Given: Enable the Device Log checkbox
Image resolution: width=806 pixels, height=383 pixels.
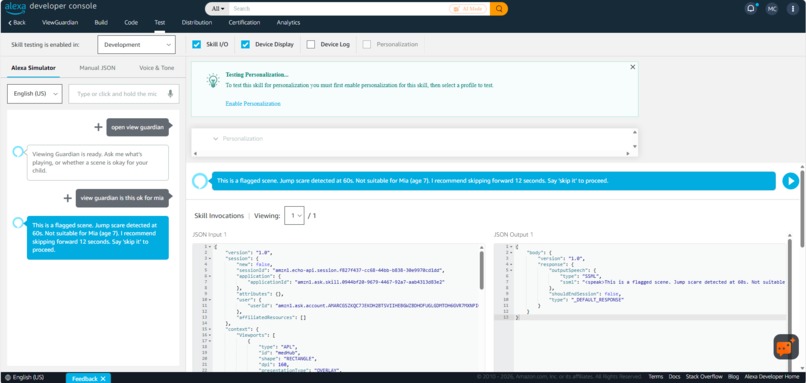Looking at the screenshot, I should coord(310,45).
